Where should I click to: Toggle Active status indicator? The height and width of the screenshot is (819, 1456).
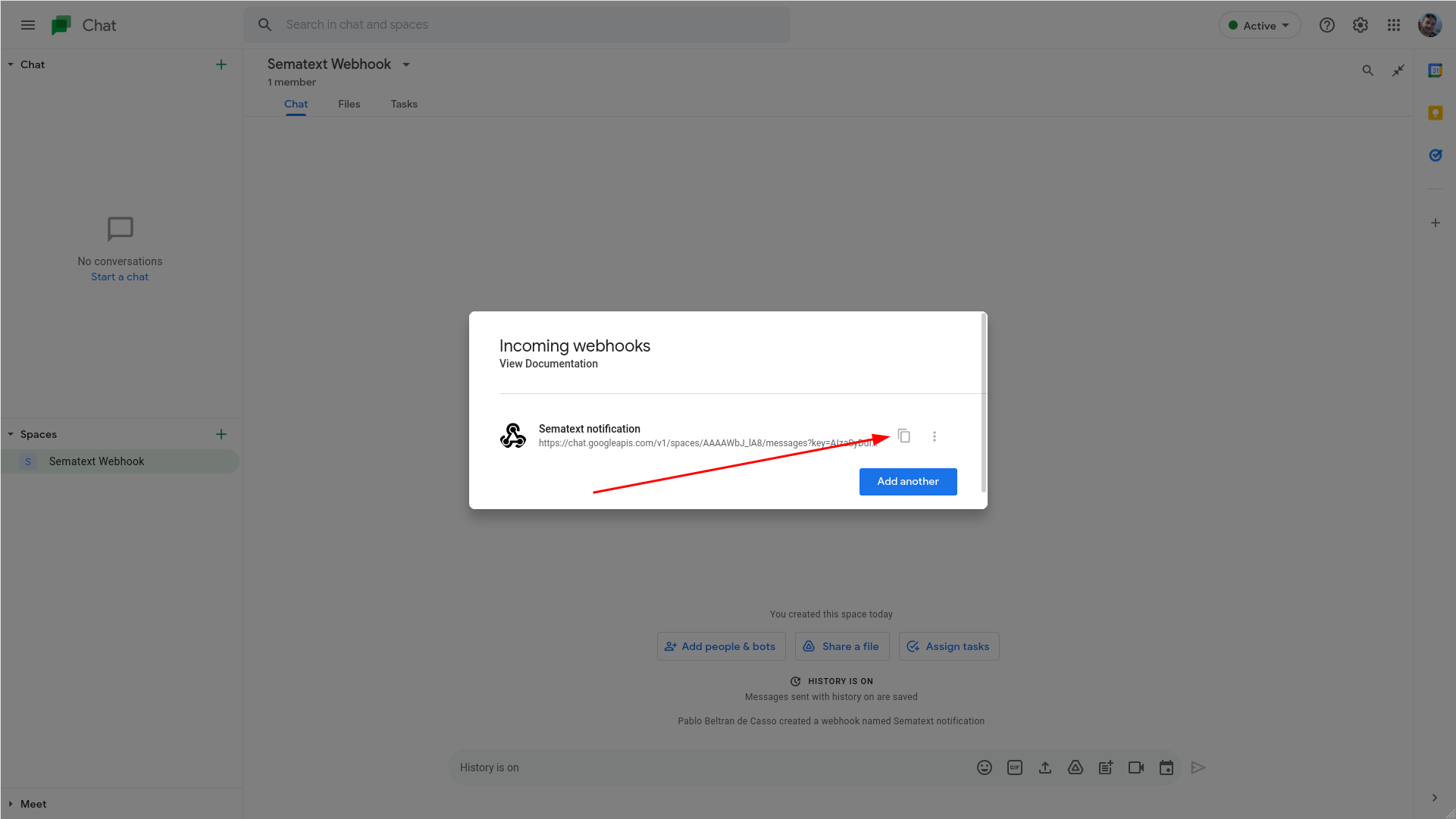tap(1258, 25)
